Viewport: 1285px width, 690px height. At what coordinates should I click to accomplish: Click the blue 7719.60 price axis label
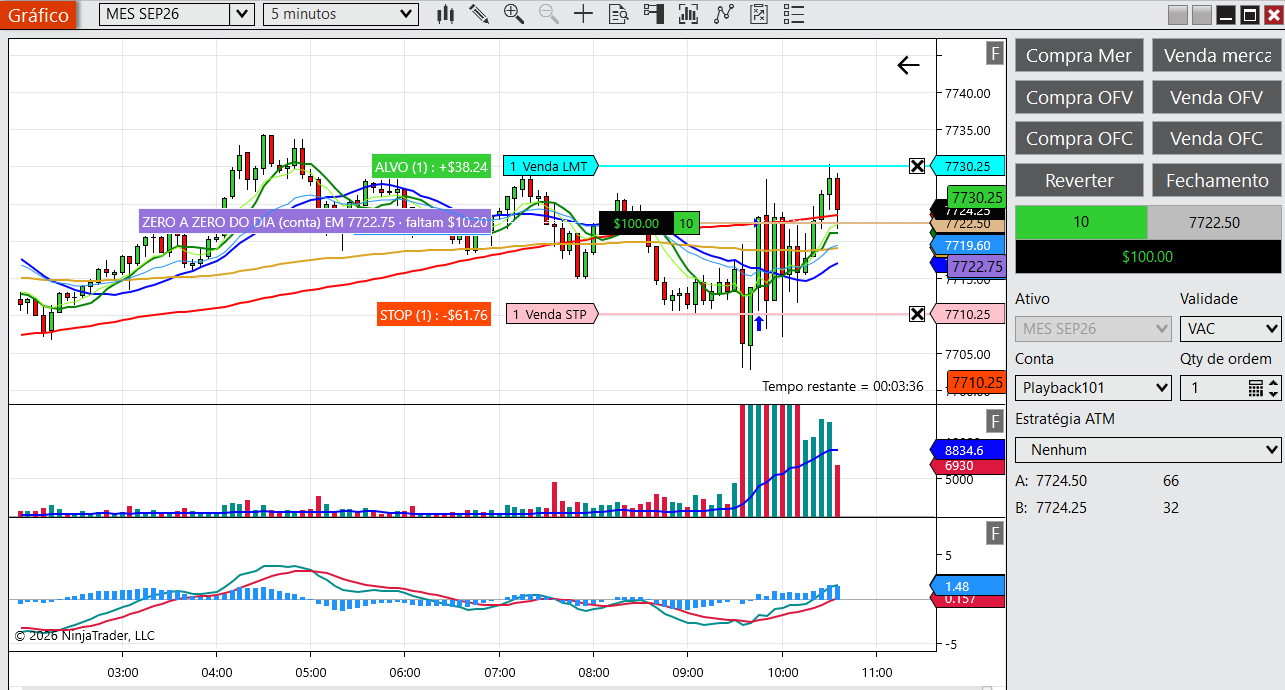(967, 245)
